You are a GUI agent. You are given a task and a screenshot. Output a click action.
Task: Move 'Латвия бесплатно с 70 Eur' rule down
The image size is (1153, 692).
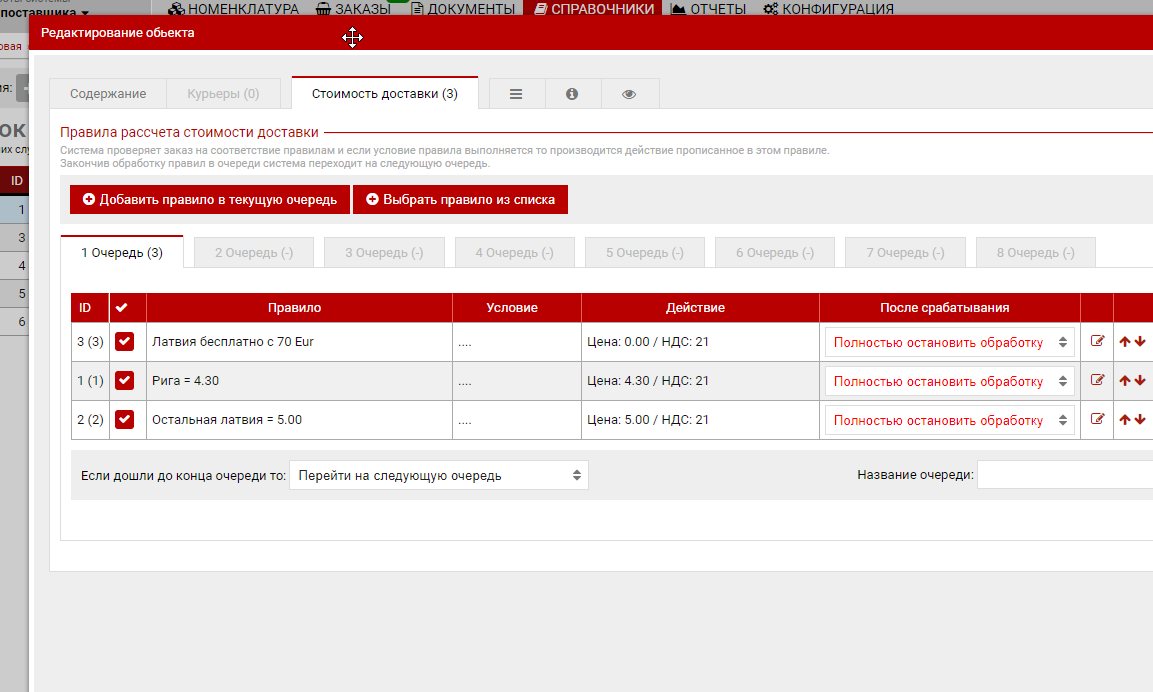pos(1140,342)
